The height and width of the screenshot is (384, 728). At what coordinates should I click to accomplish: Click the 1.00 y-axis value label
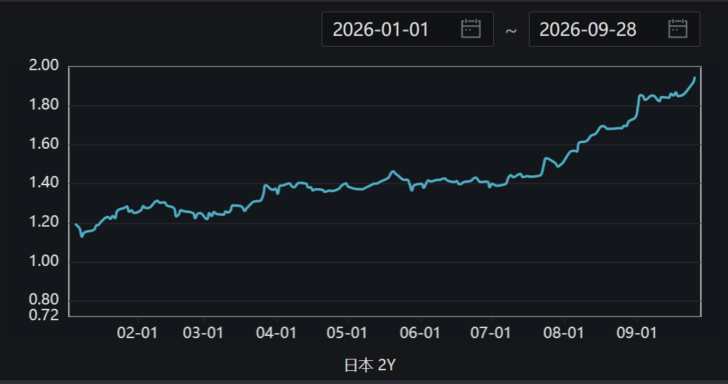44,261
